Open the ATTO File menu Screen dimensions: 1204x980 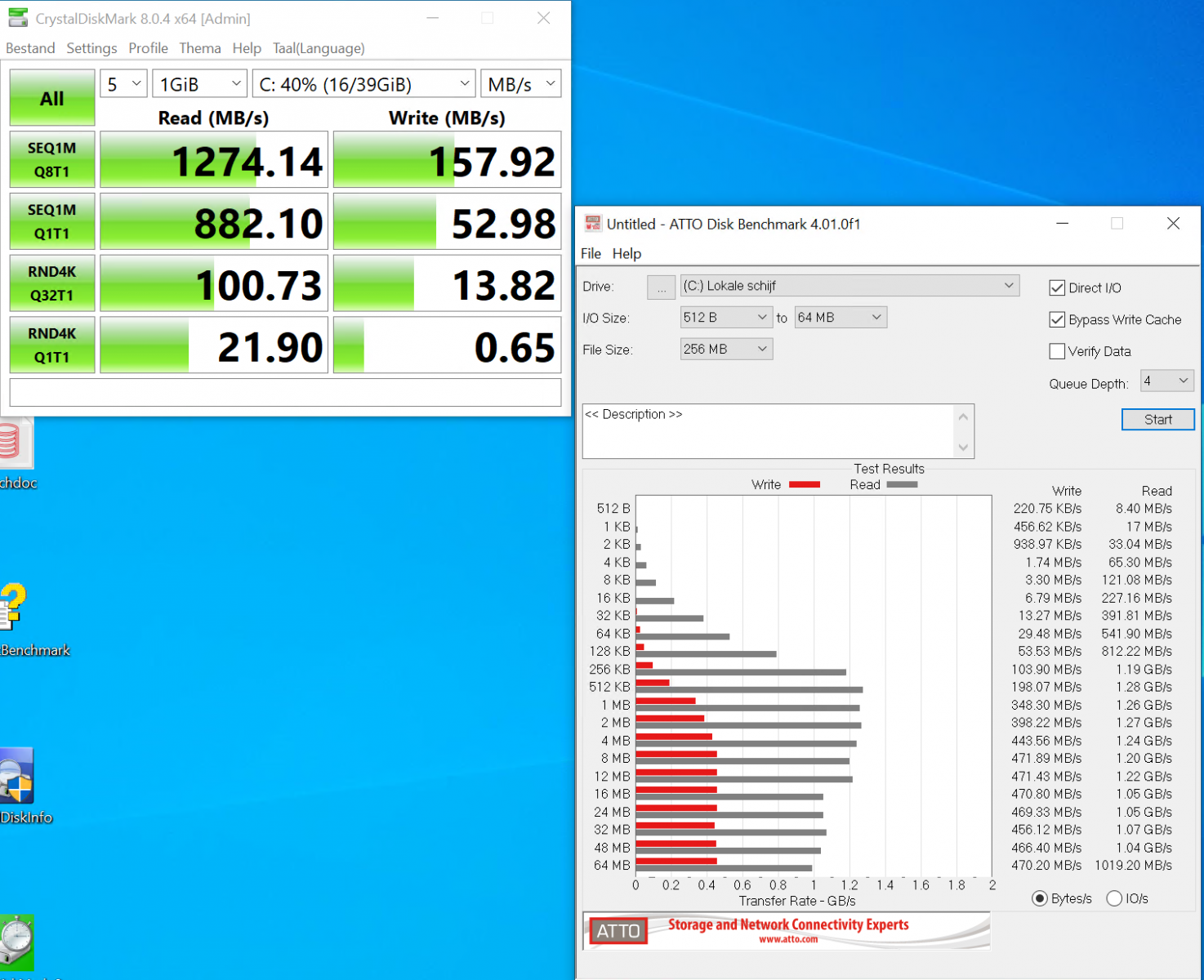tap(591, 254)
